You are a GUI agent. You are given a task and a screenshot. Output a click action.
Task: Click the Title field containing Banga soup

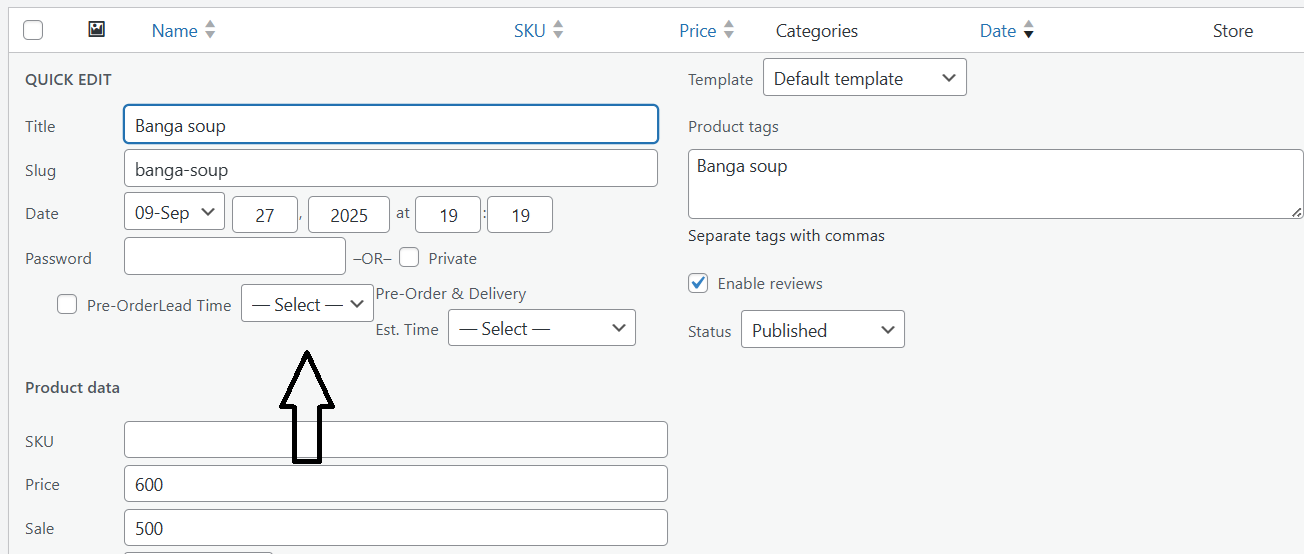390,125
